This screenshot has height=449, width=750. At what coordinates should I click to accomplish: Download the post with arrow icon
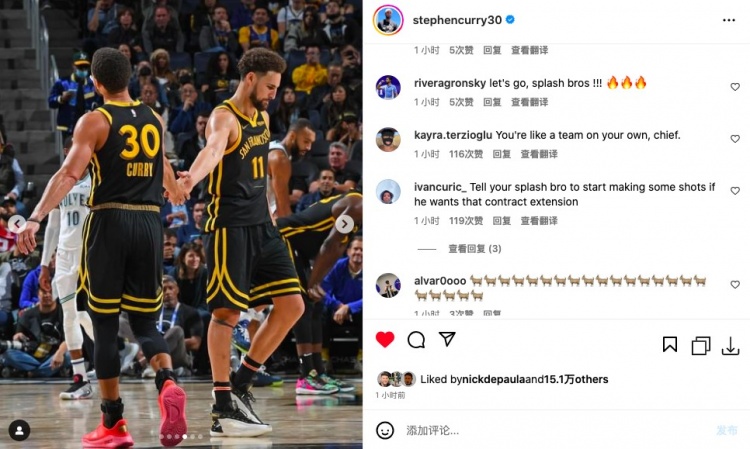point(730,346)
